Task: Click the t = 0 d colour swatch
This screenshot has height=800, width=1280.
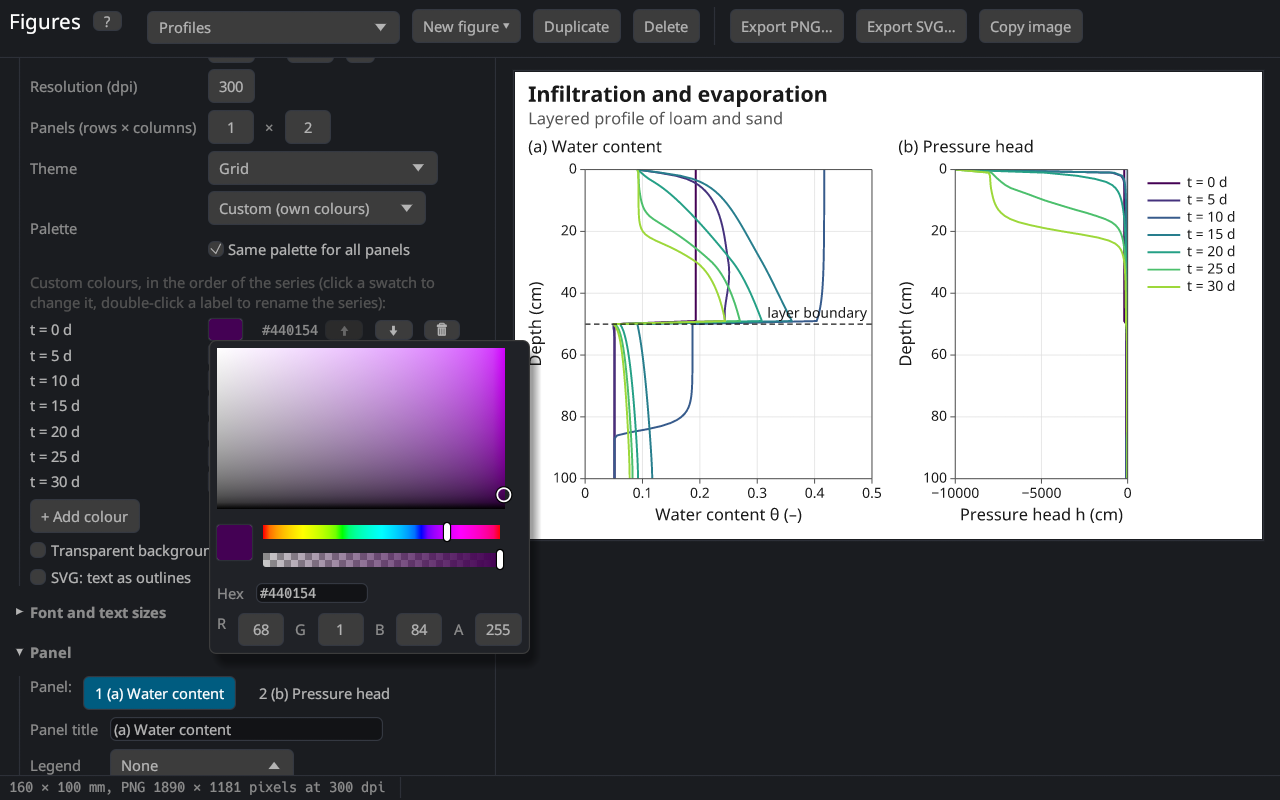Action: click(x=225, y=329)
